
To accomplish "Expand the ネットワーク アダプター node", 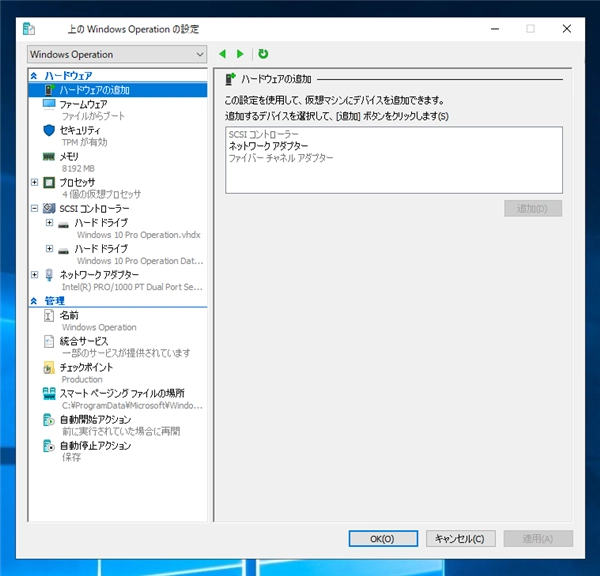I will click(x=34, y=274).
